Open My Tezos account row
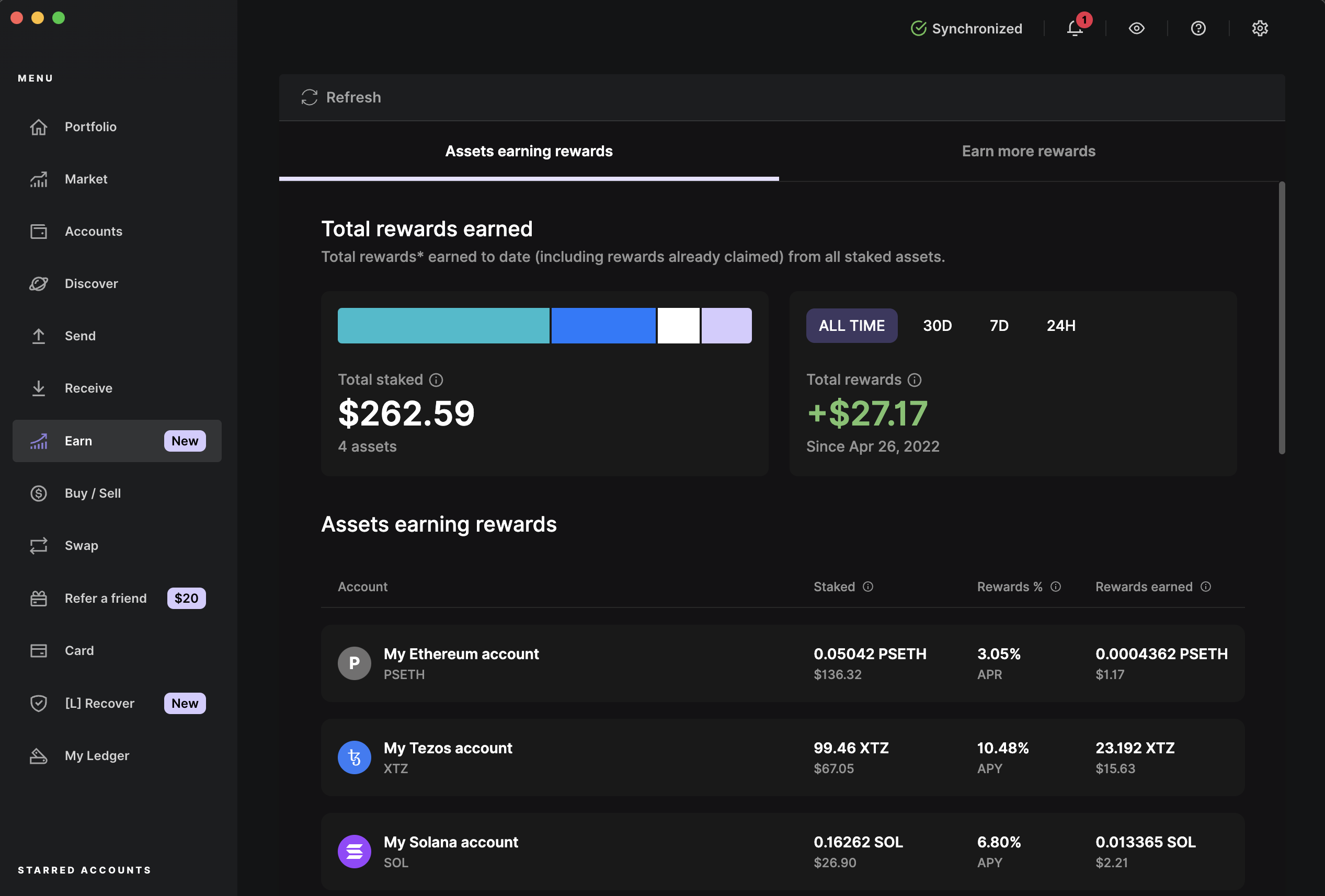 point(627,757)
